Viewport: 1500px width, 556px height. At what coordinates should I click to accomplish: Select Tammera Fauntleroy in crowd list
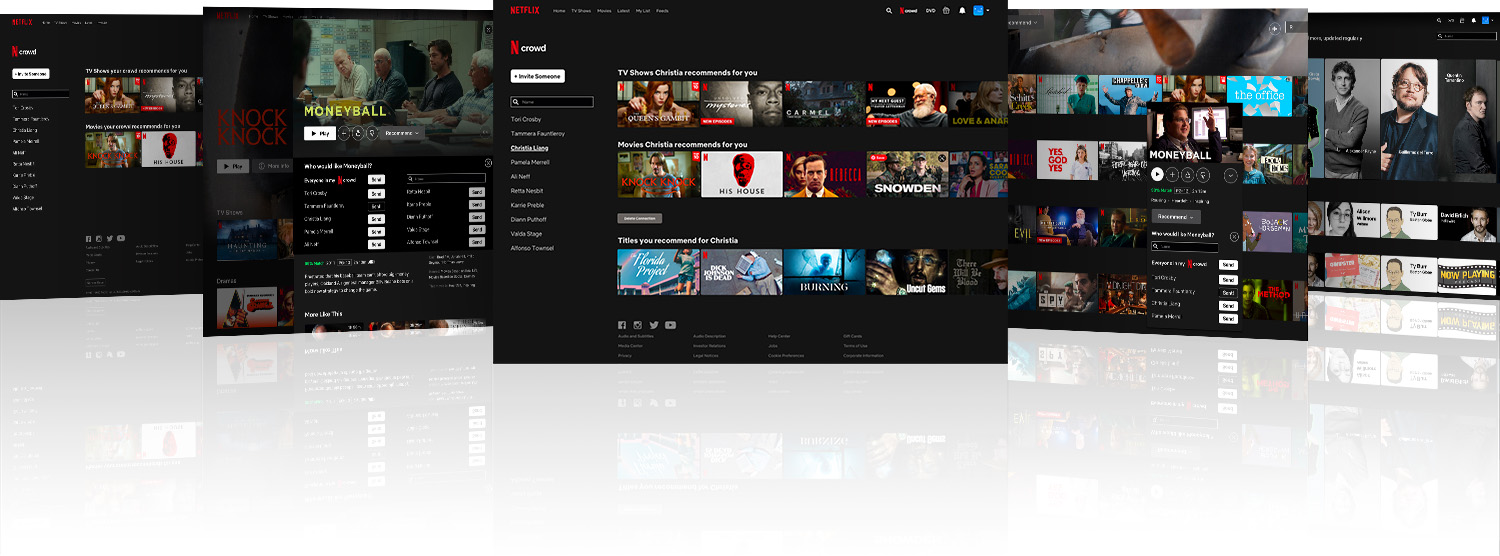pos(538,133)
